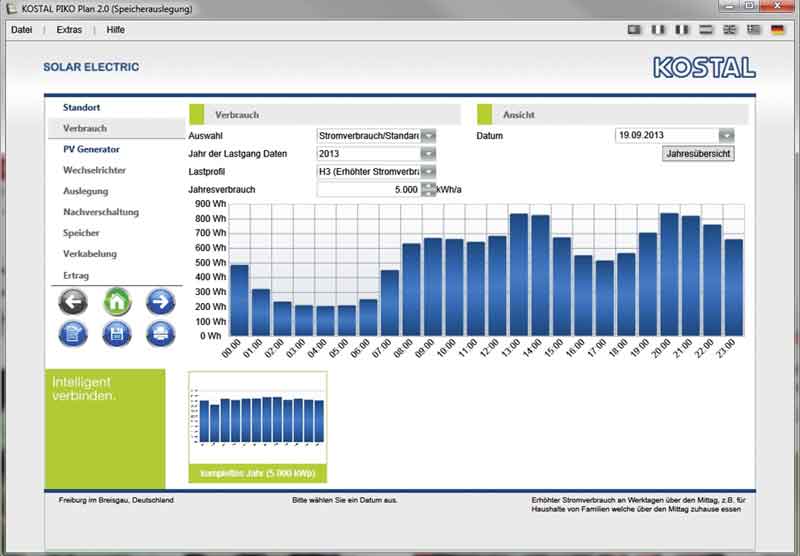The height and width of the screenshot is (556, 800).
Task: Decrease Jahresverbrauch with the down spinner
Action: click(x=429, y=193)
